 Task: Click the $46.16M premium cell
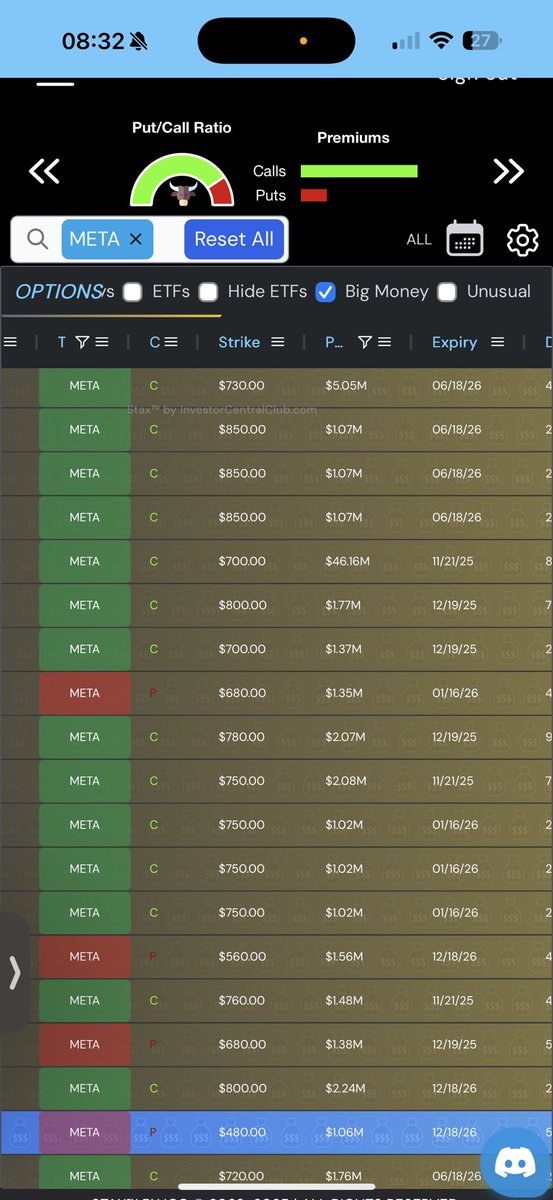point(348,561)
